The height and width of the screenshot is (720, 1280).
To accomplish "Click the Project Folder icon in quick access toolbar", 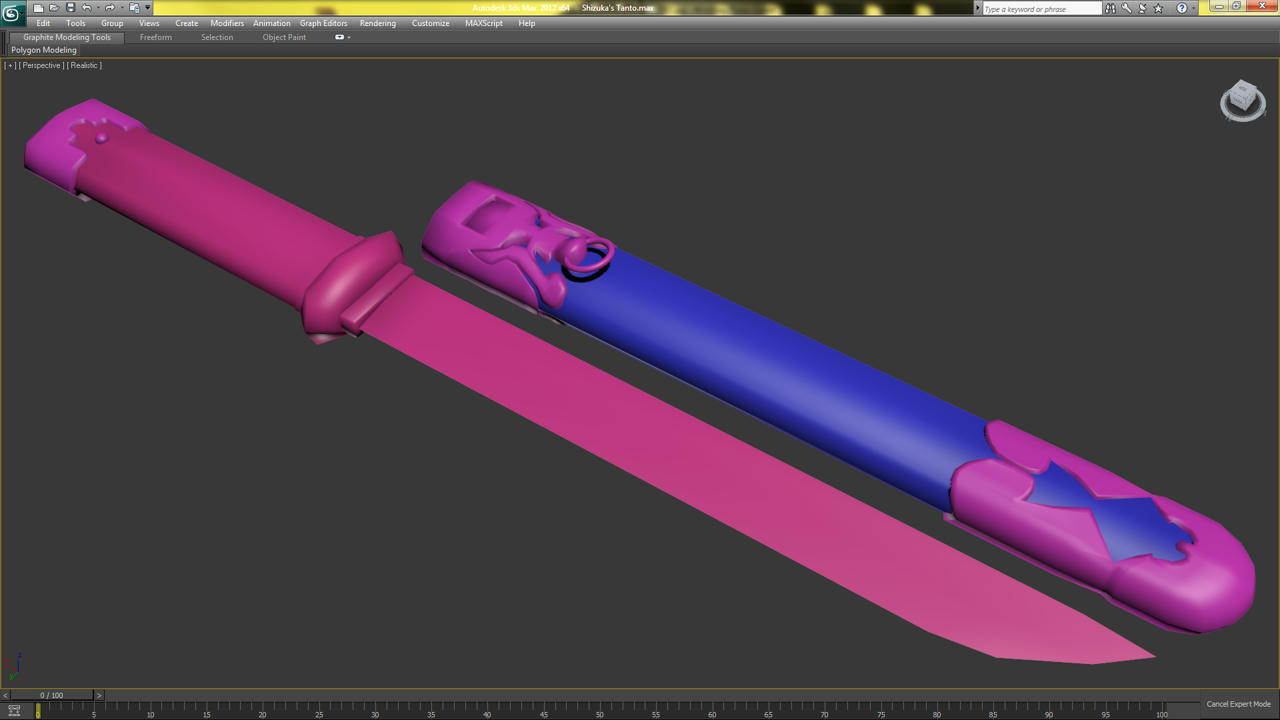I will 134,8.
